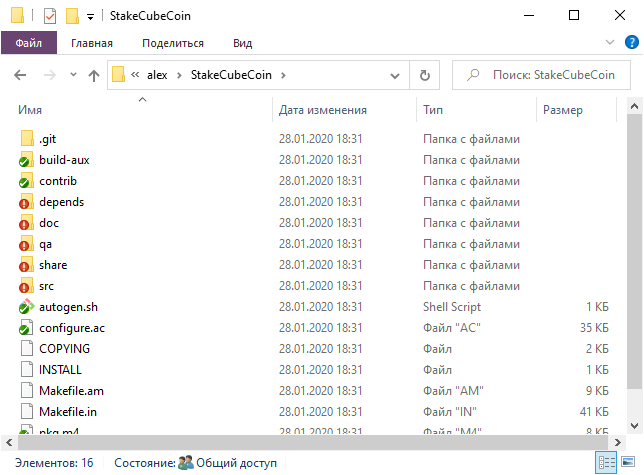Click the doc folder icon
The width and height of the screenshot is (644, 475).
pyautogui.click(x=26, y=223)
